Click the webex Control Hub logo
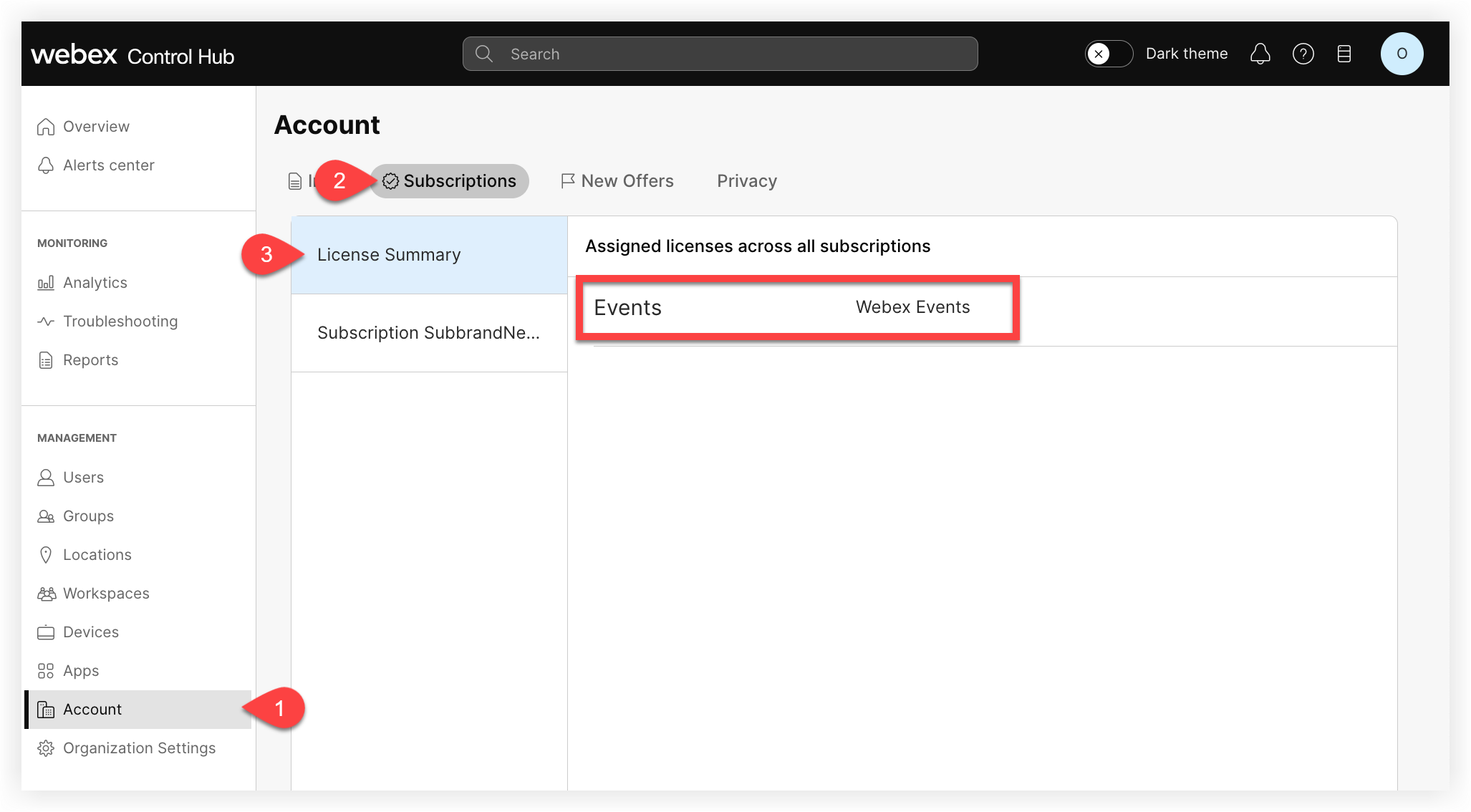The height and width of the screenshot is (812, 1471). pyautogui.click(x=132, y=54)
